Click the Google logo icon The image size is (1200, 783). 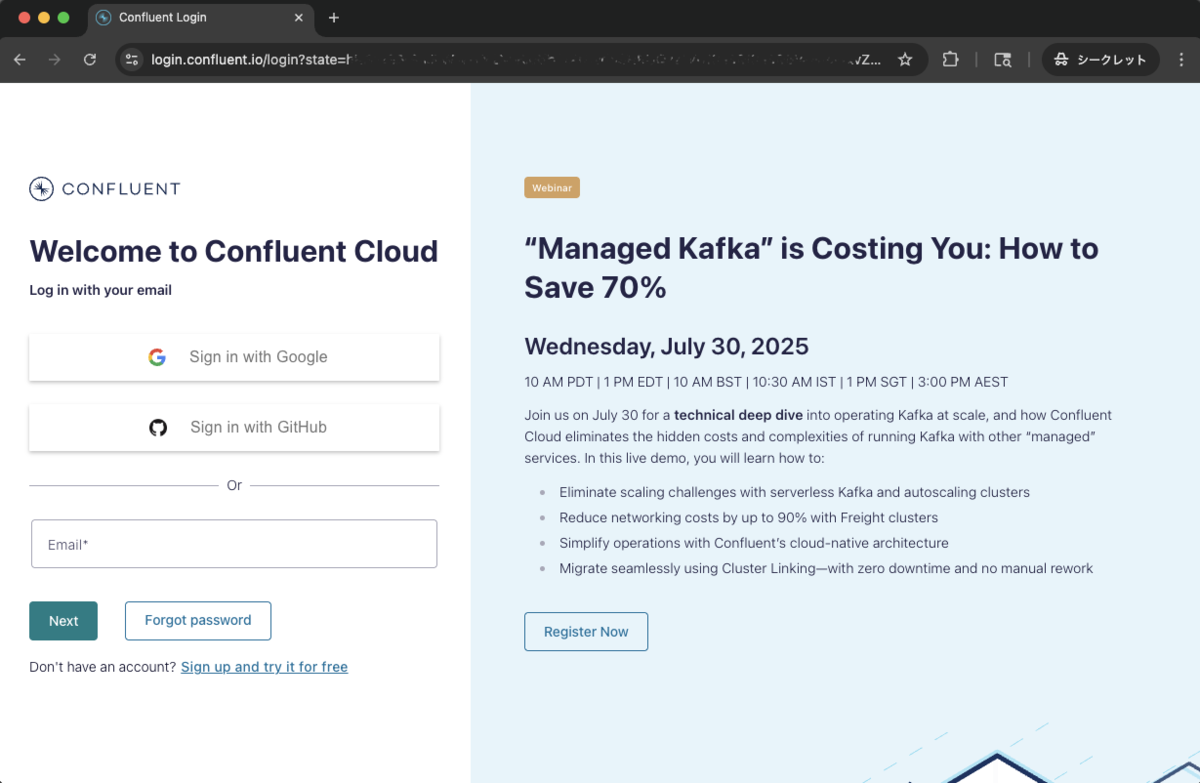tap(157, 357)
